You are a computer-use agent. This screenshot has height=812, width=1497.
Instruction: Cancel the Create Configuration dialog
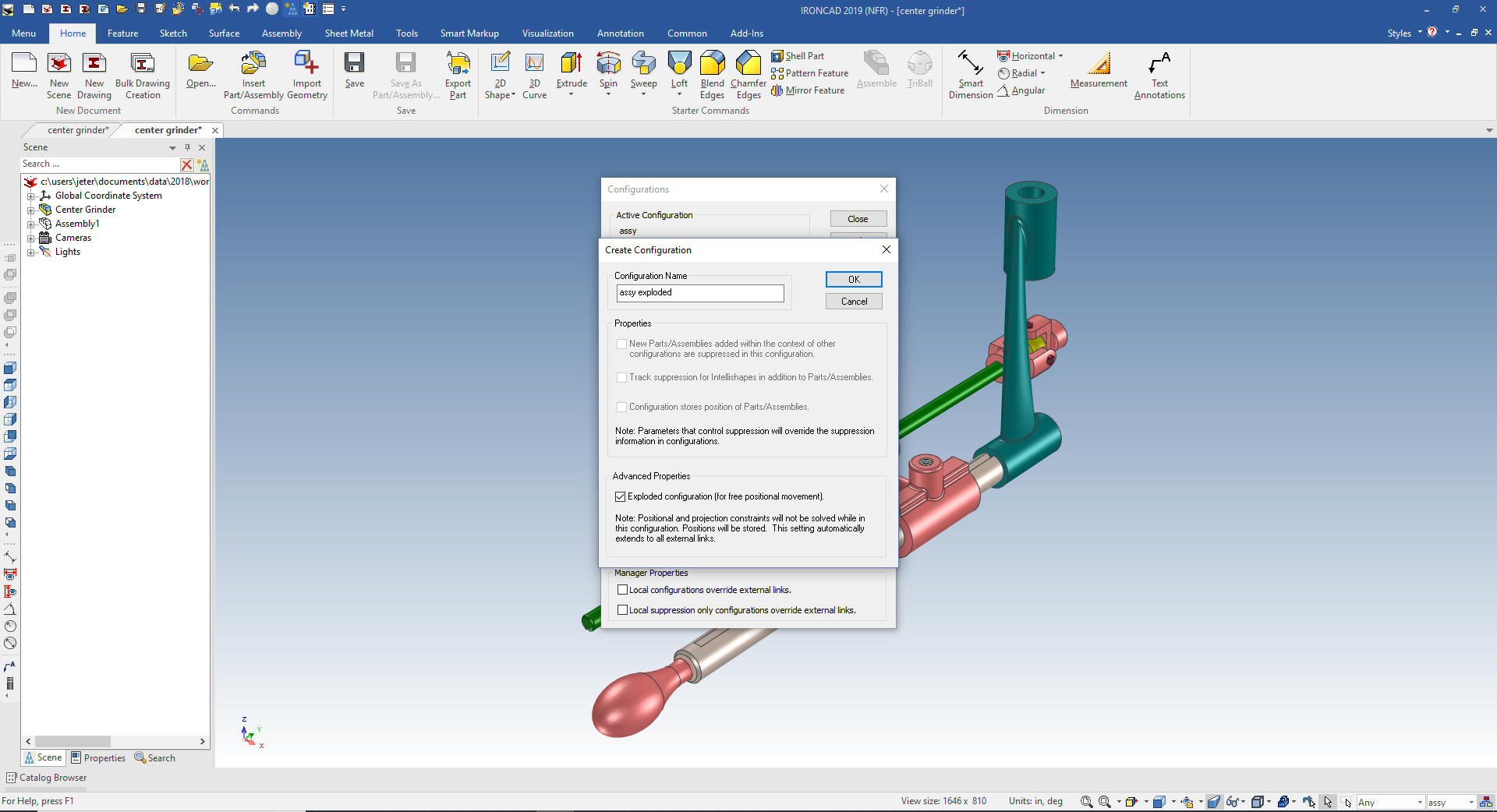[x=854, y=302]
